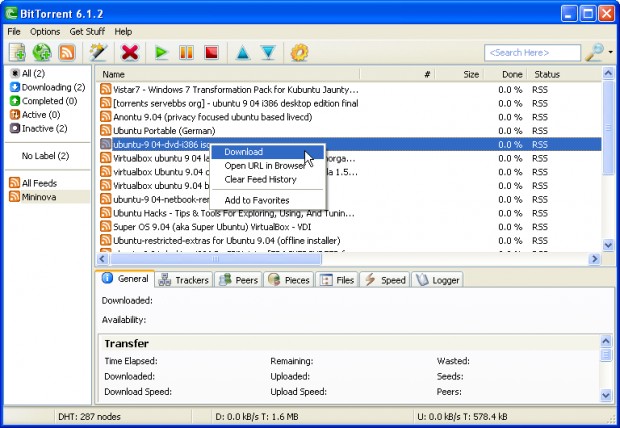This screenshot has height=428, width=620.
Task: Click the horizontal scrollbar left arrow
Action: tap(102, 259)
